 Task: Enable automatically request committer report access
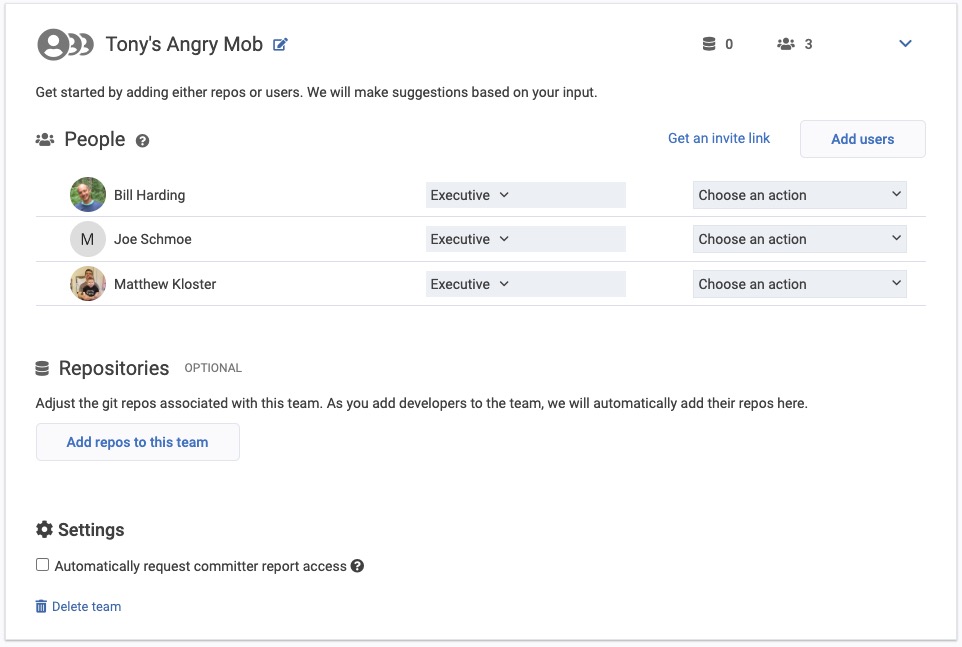[x=42, y=565]
